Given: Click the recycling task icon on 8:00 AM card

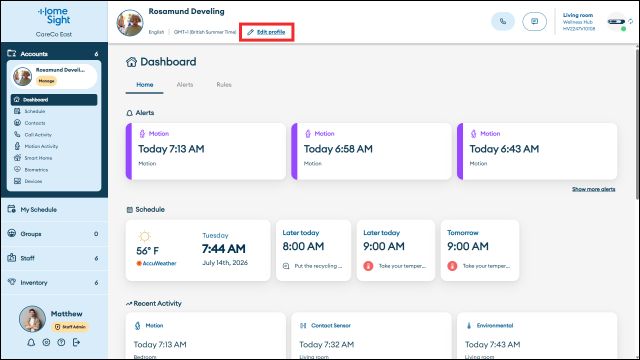Looking at the screenshot, I should [x=286, y=266].
